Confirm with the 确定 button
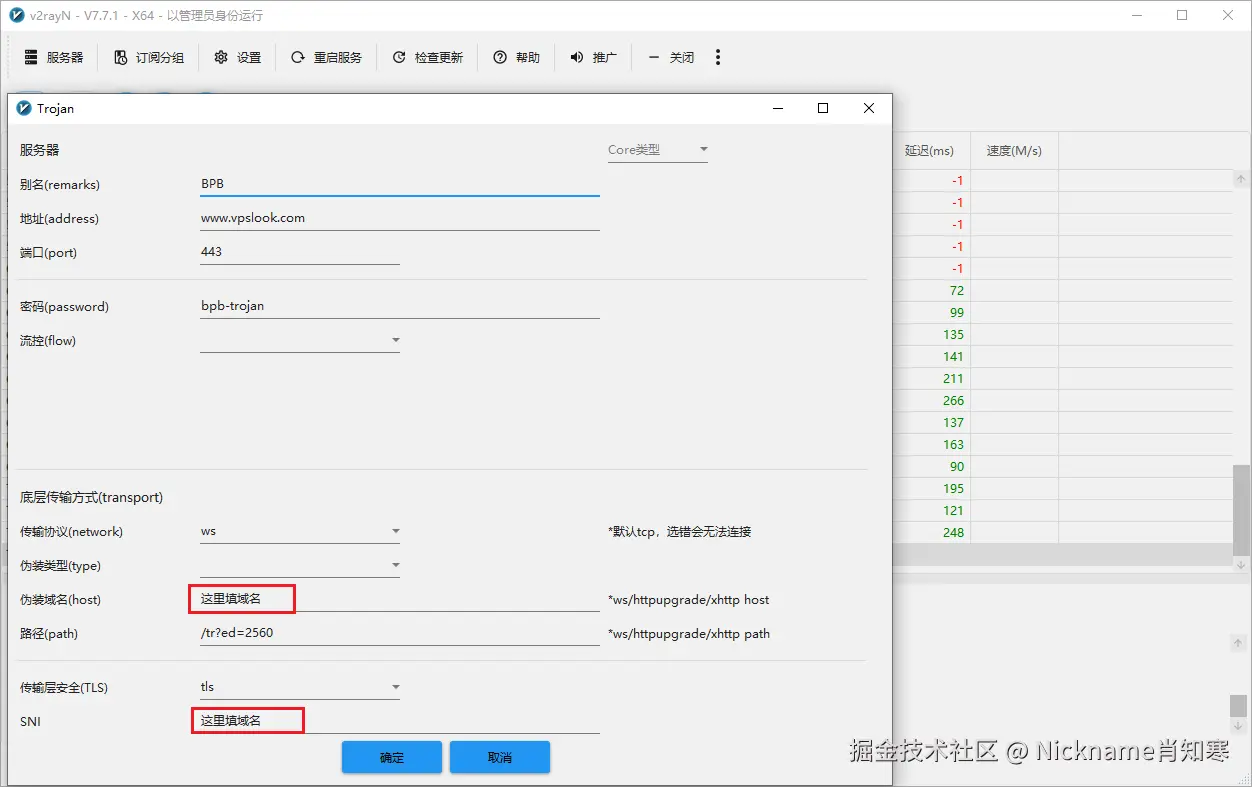1252x787 pixels. tap(392, 757)
